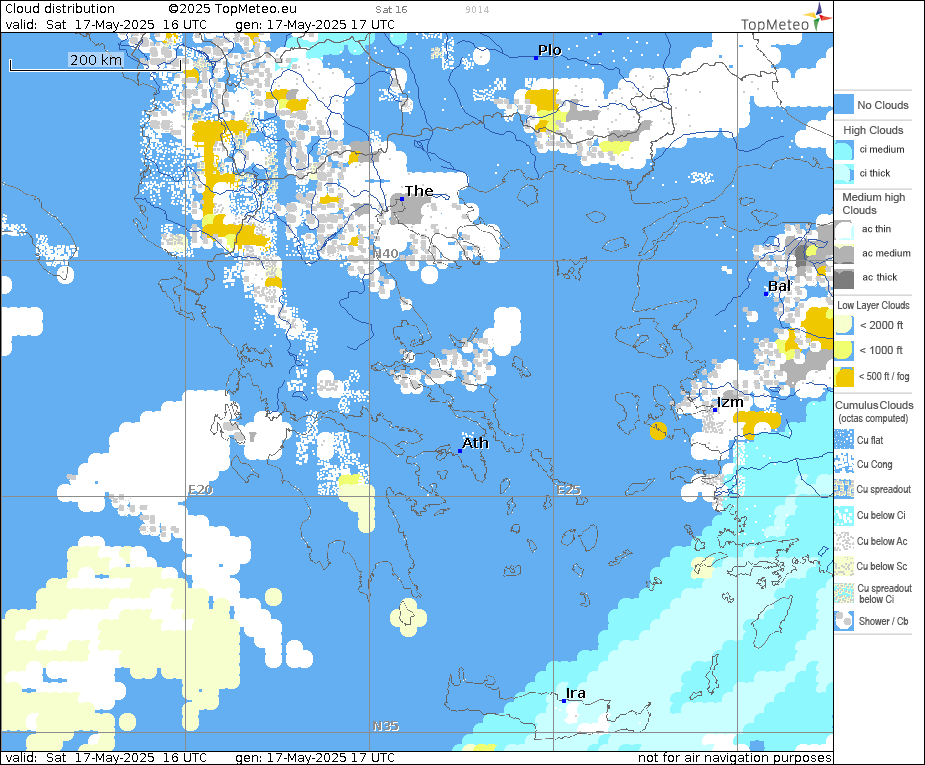Click the "ci medium" legend text
Image resolution: width=925 pixels, height=765 pixels.
(x=881, y=149)
